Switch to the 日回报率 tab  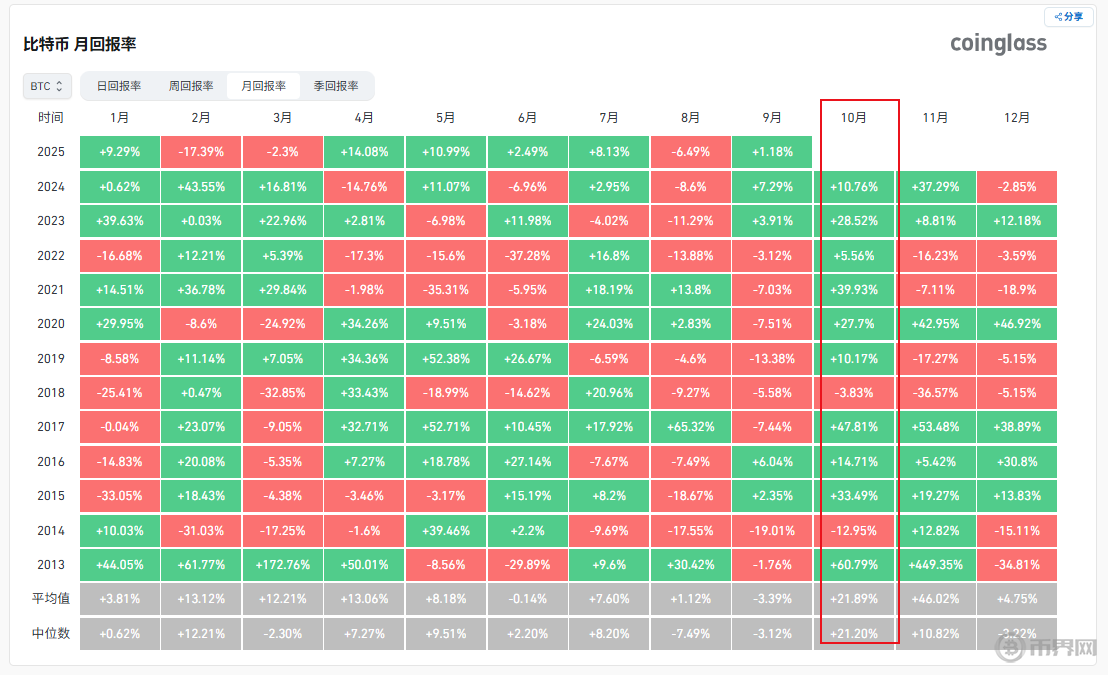click(x=119, y=86)
